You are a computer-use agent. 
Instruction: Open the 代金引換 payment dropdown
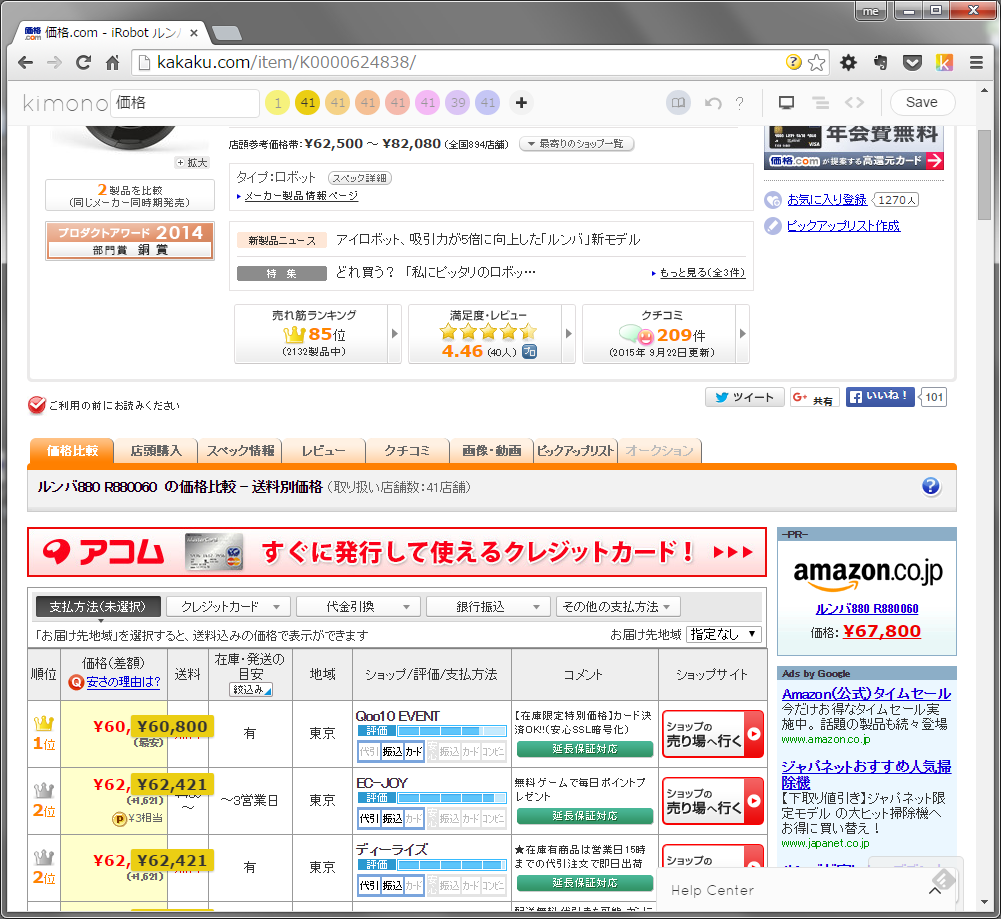click(x=358, y=607)
